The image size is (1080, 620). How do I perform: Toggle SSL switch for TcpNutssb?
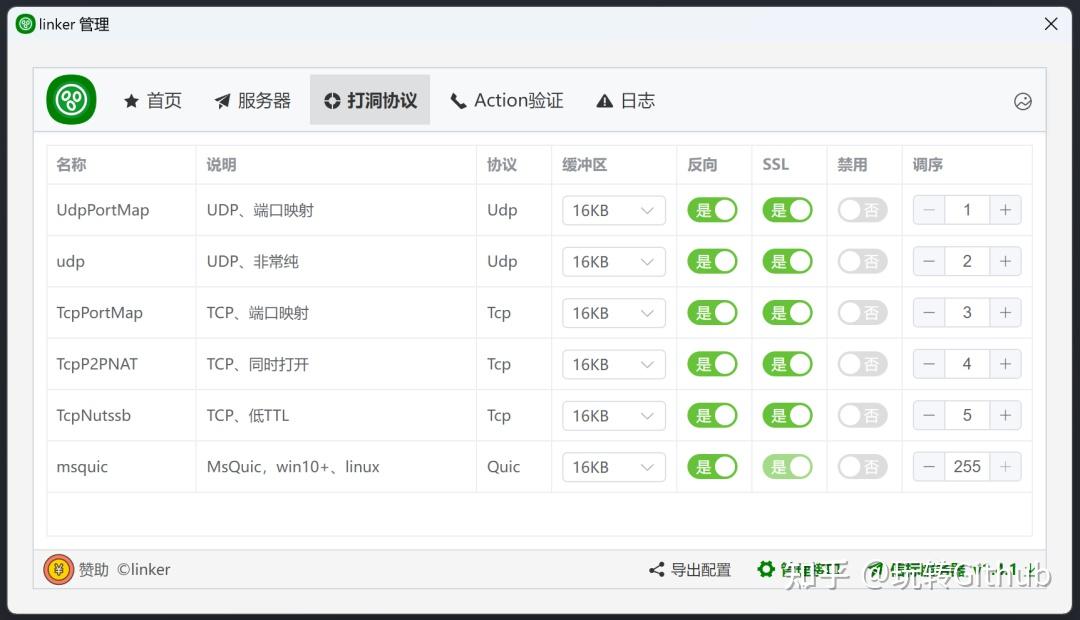pos(787,415)
